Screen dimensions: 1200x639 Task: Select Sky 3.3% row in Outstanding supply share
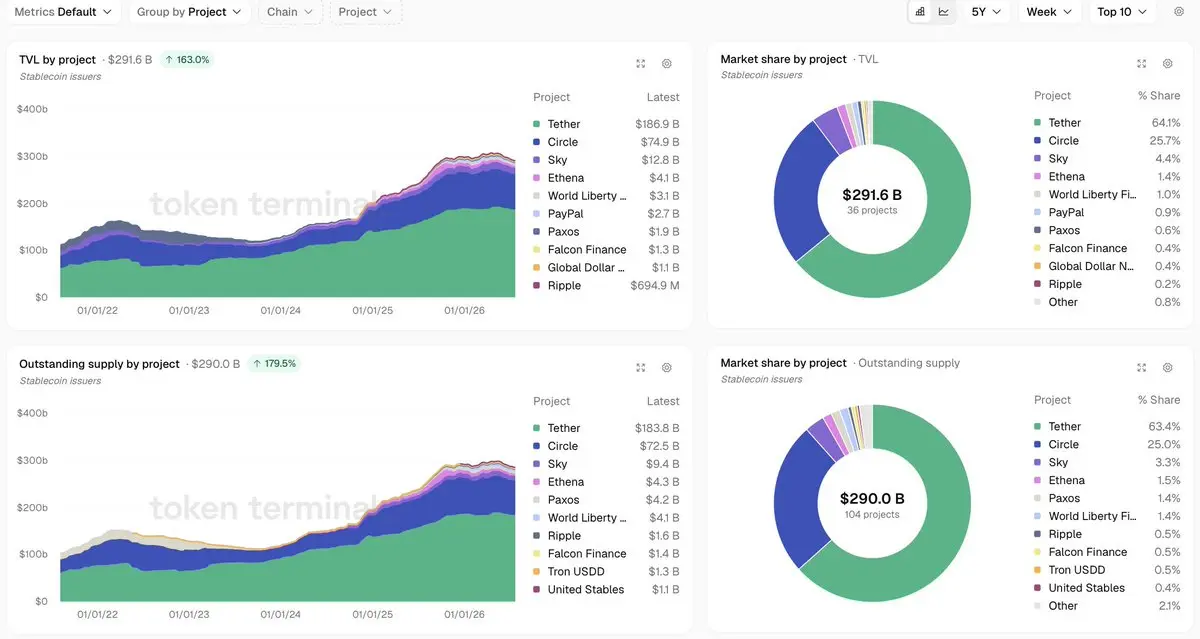1107,463
